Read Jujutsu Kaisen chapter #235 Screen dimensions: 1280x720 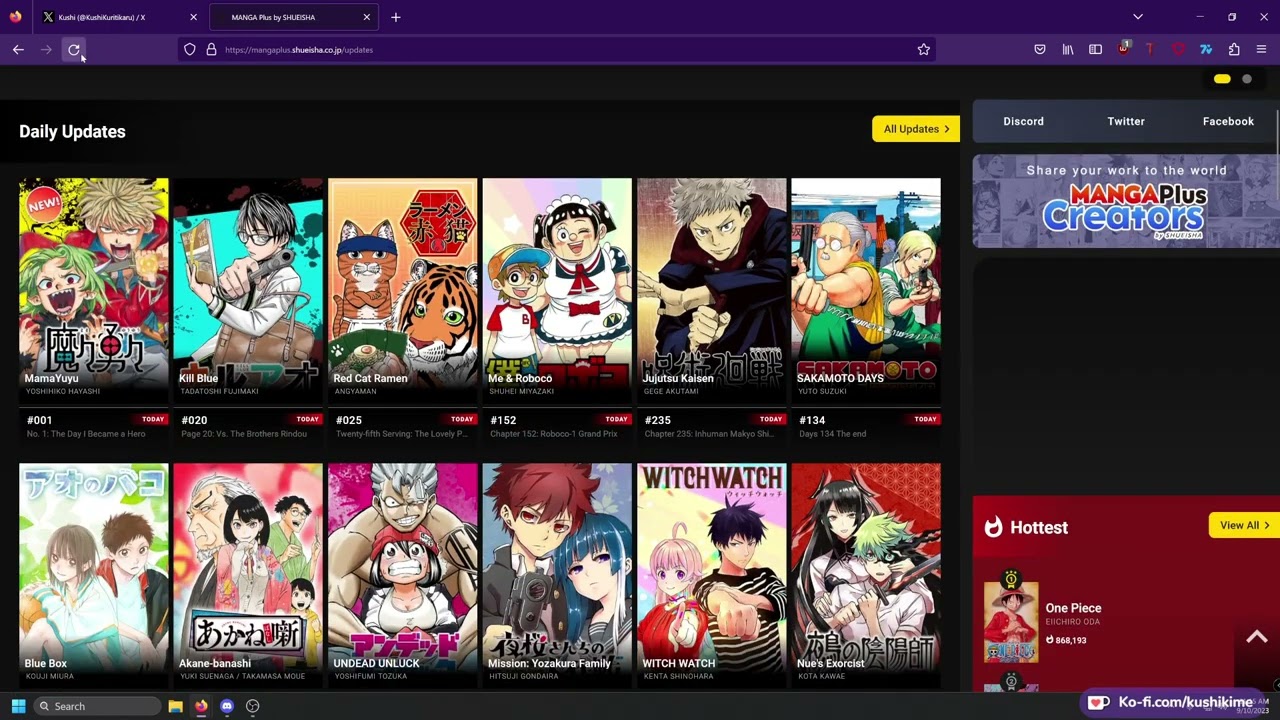[x=712, y=426]
